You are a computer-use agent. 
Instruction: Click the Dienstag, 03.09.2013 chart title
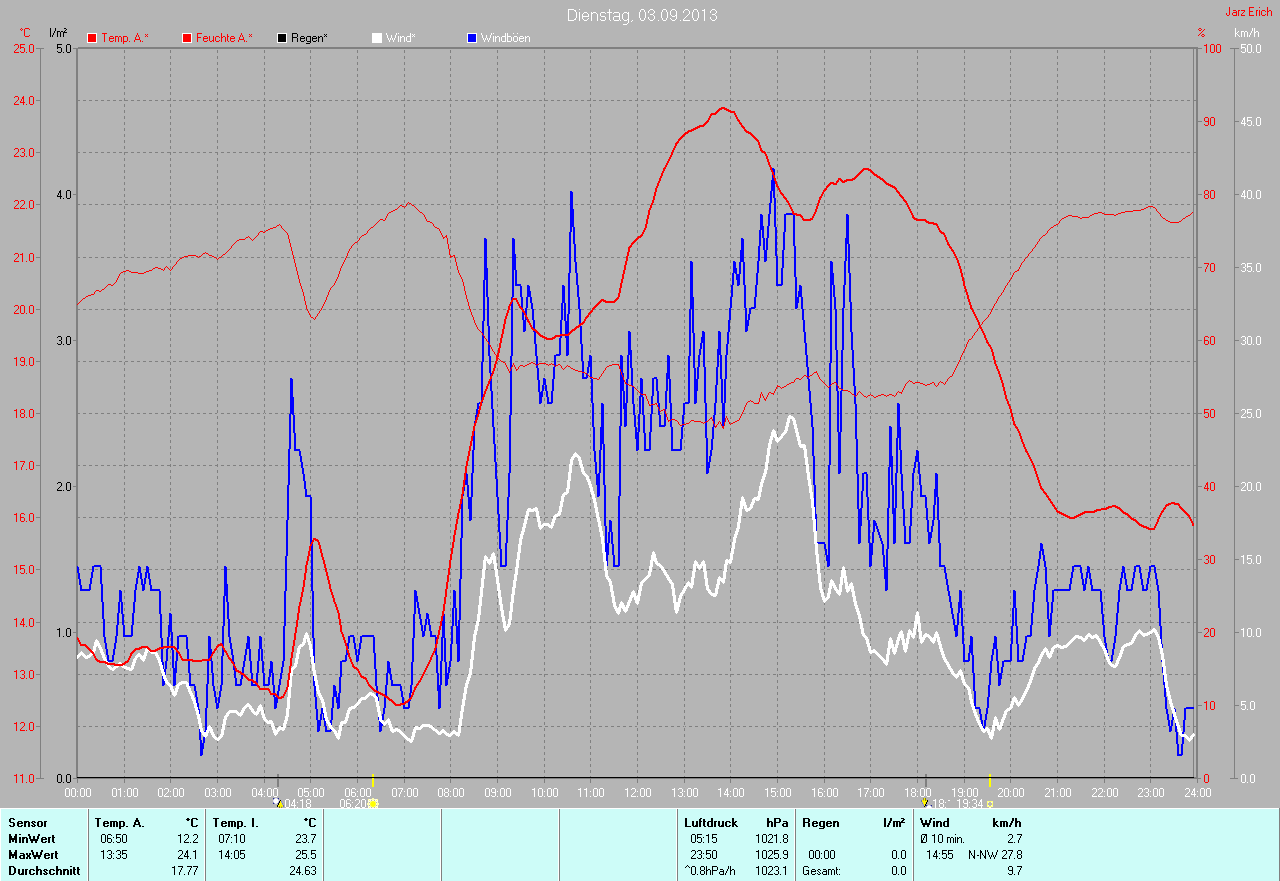(x=641, y=15)
